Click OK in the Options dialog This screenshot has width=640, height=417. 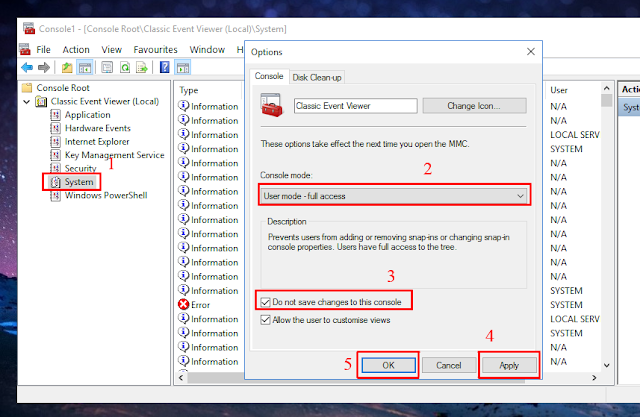[x=388, y=365]
